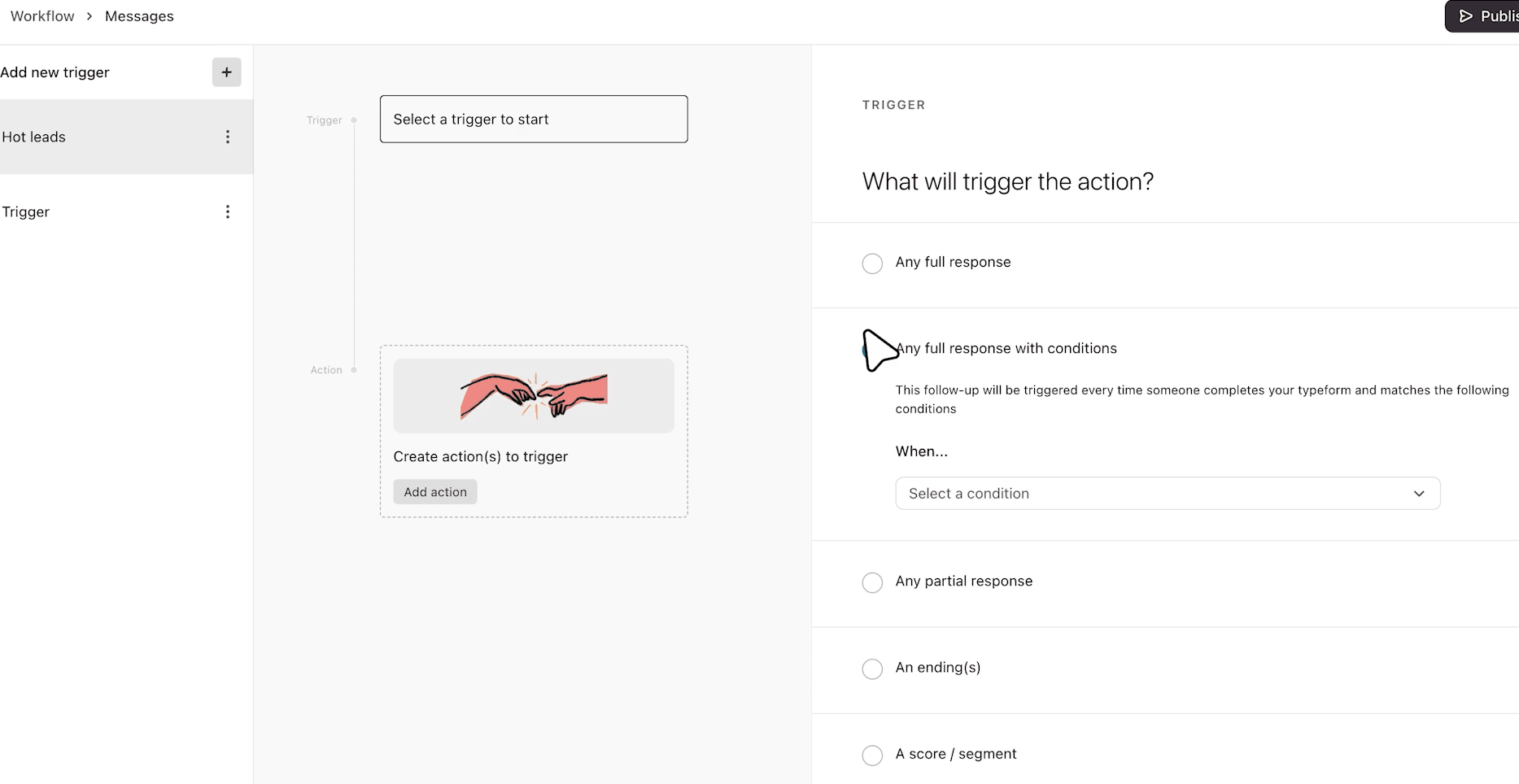
Task: Select the An ending(s) option
Action: point(871,669)
